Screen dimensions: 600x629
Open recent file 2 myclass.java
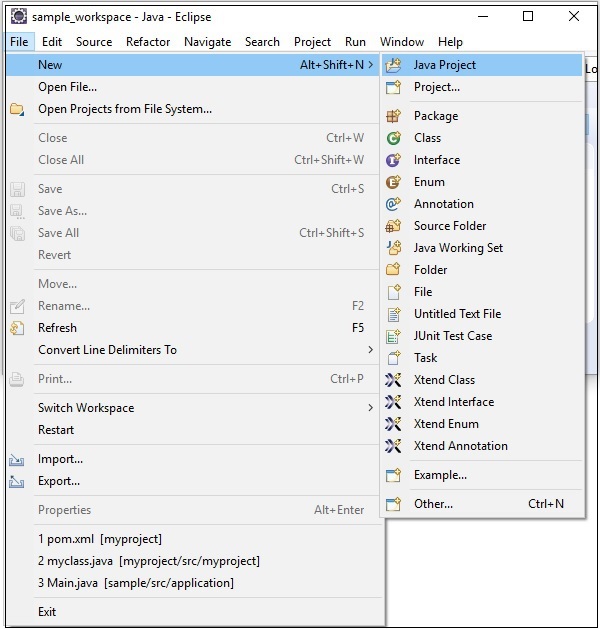[x=193, y=561]
